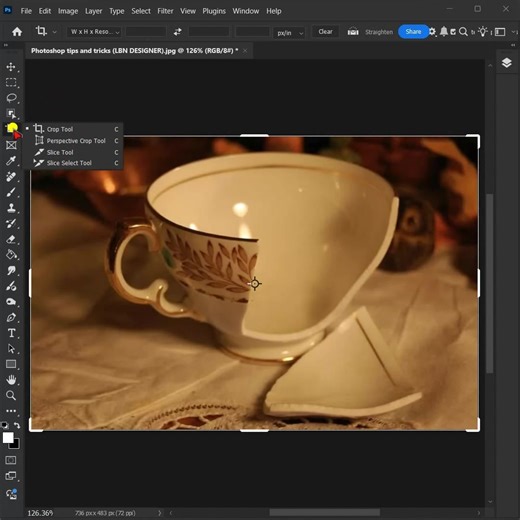The image size is (520, 520).
Task: Click the crop height input field
Action: coord(209,32)
